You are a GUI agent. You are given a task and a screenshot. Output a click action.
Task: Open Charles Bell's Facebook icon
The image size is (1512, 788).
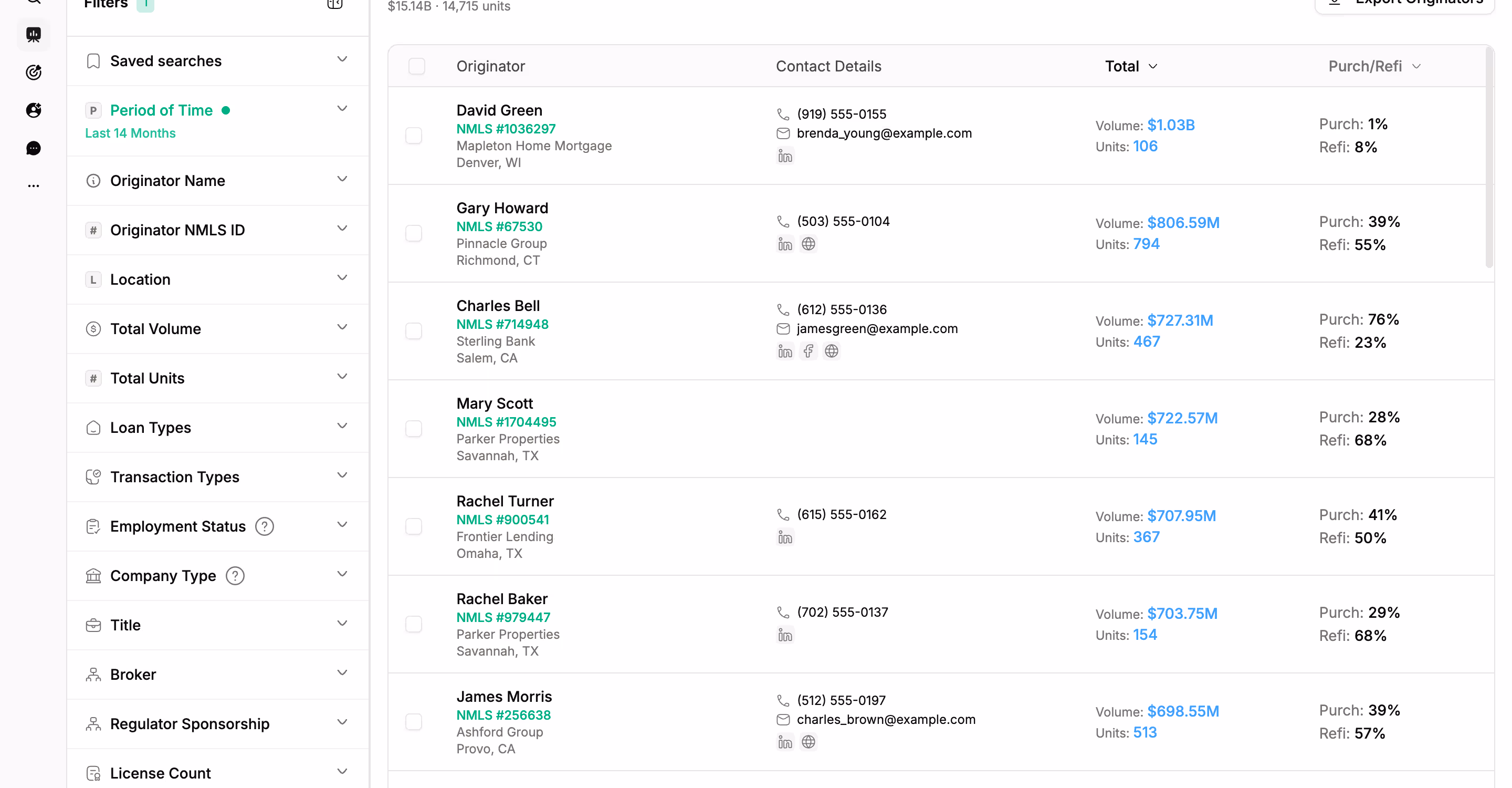click(808, 352)
